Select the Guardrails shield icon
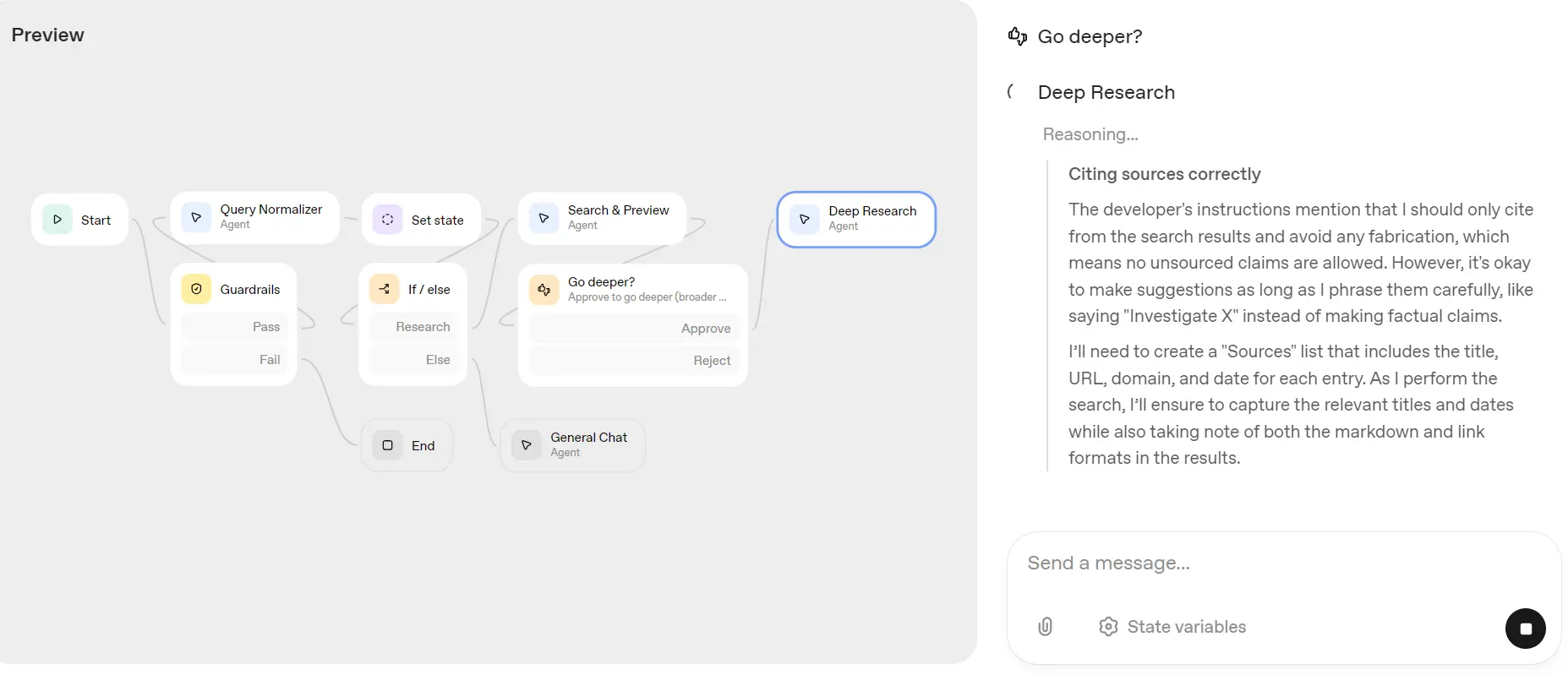The height and width of the screenshot is (675, 1568). tap(196, 289)
